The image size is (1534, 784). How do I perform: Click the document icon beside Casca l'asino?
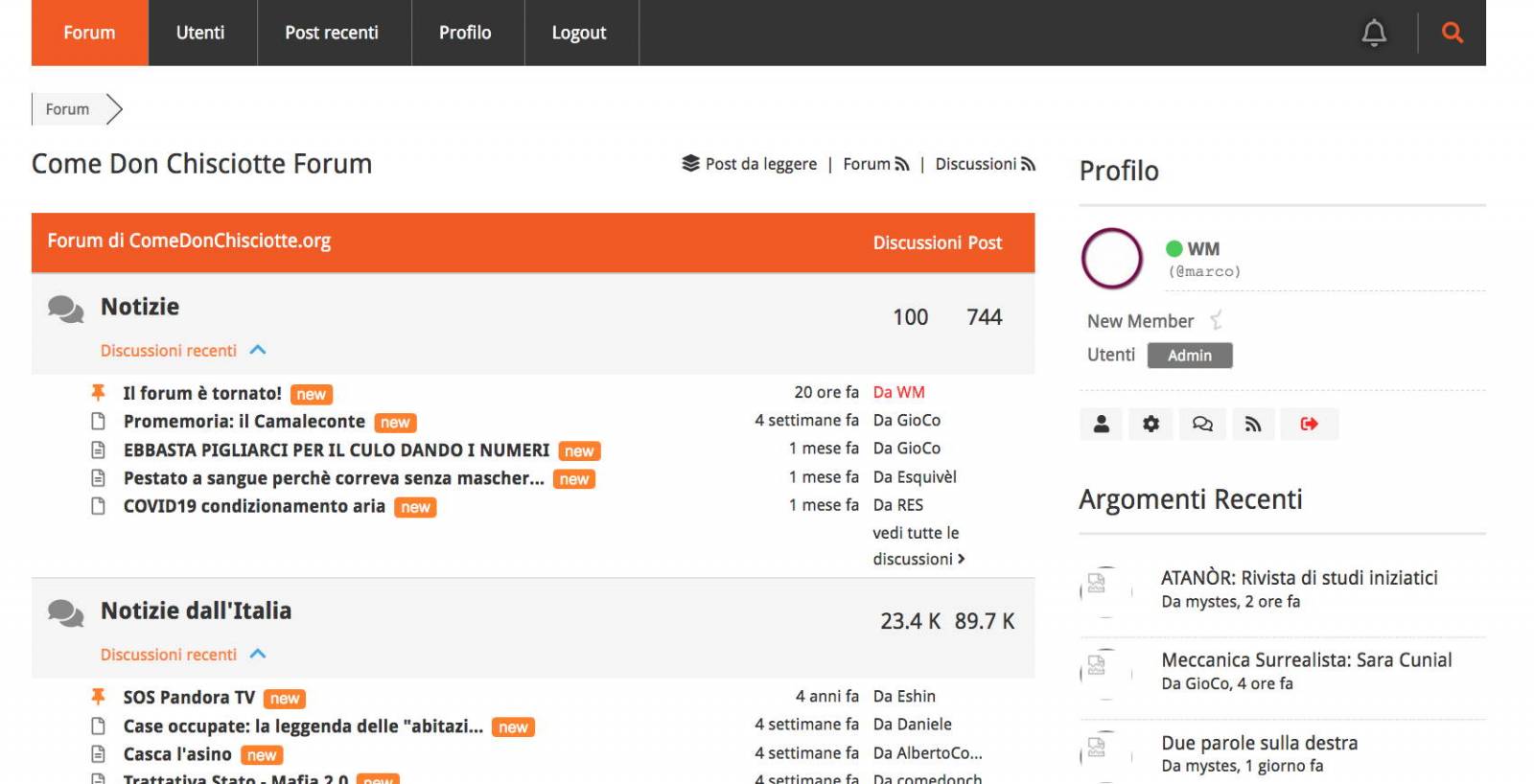(98, 753)
